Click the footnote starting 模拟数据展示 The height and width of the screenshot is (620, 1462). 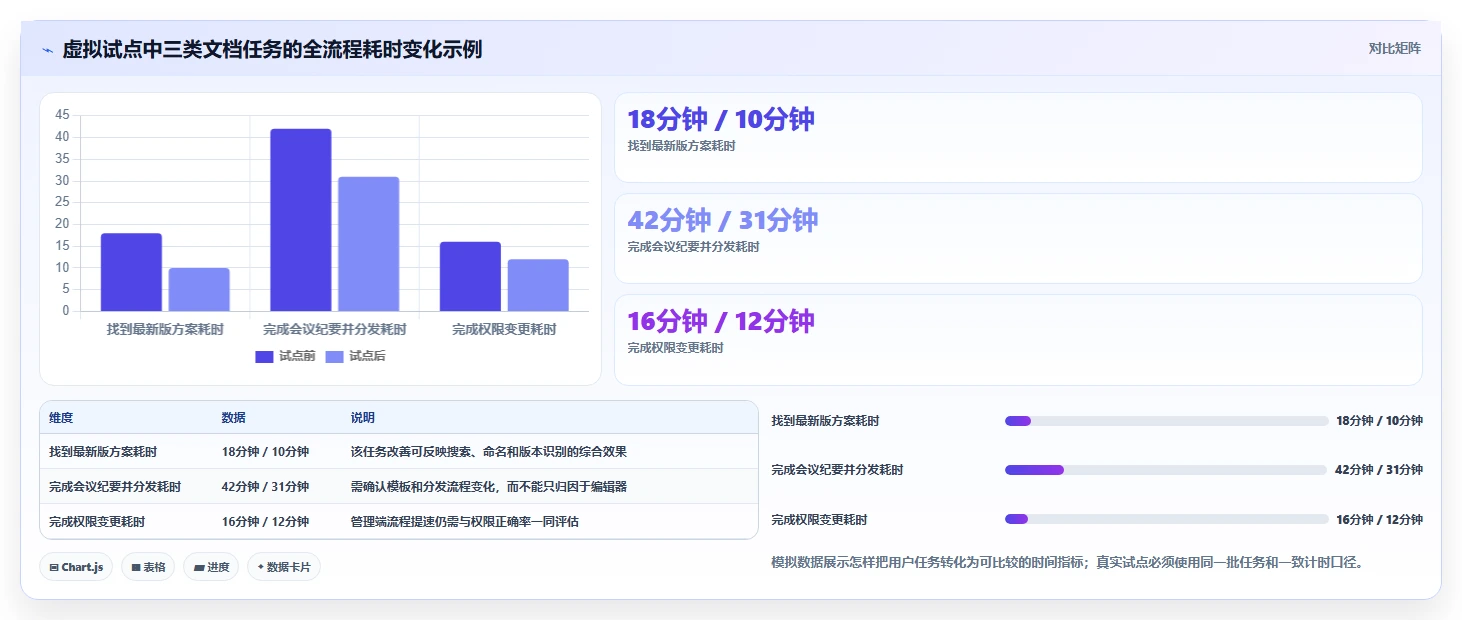click(x=1067, y=563)
